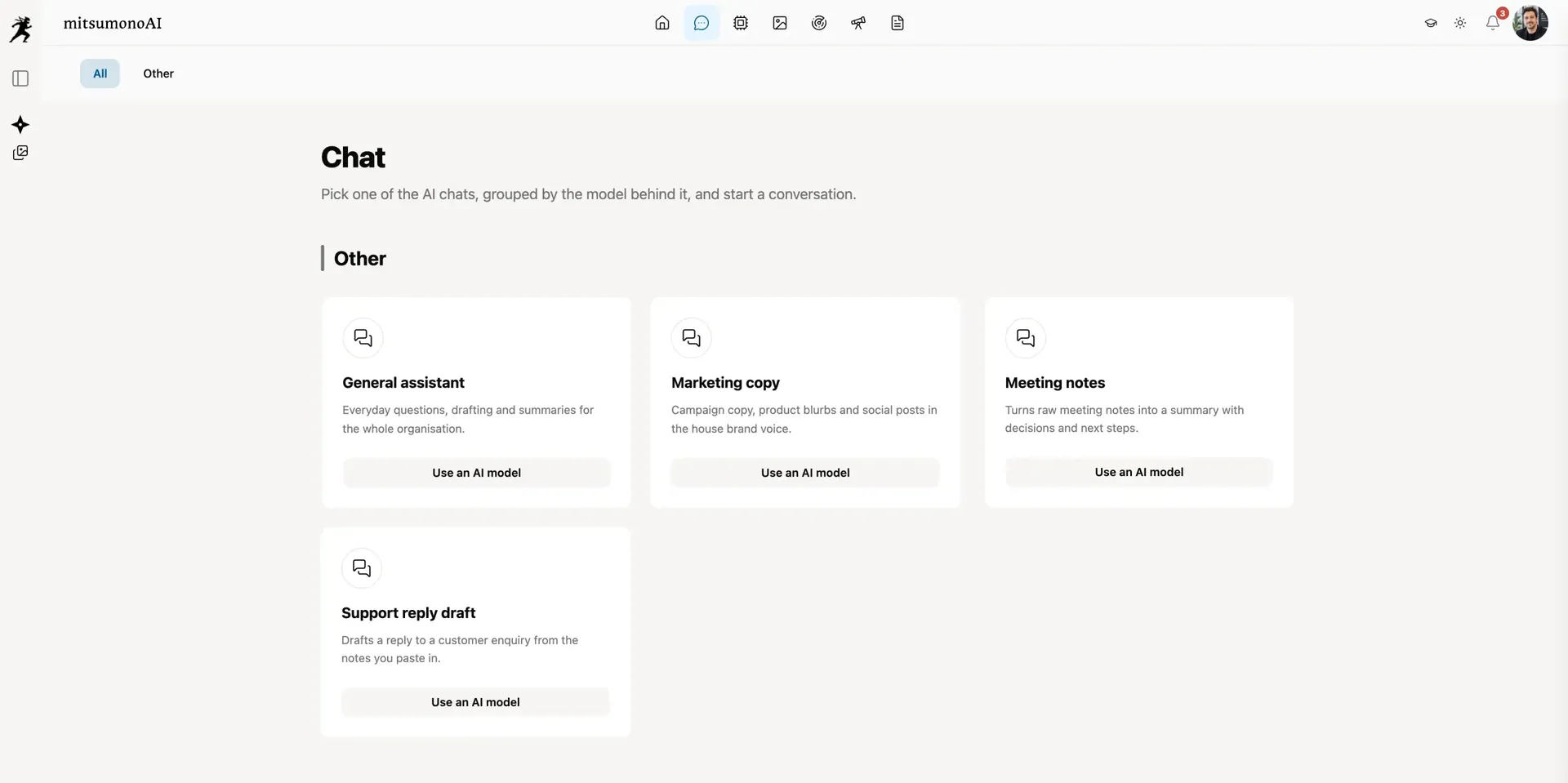The height and width of the screenshot is (783, 1568).
Task: Click the graduation cap icon
Action: click(1431, 23)
